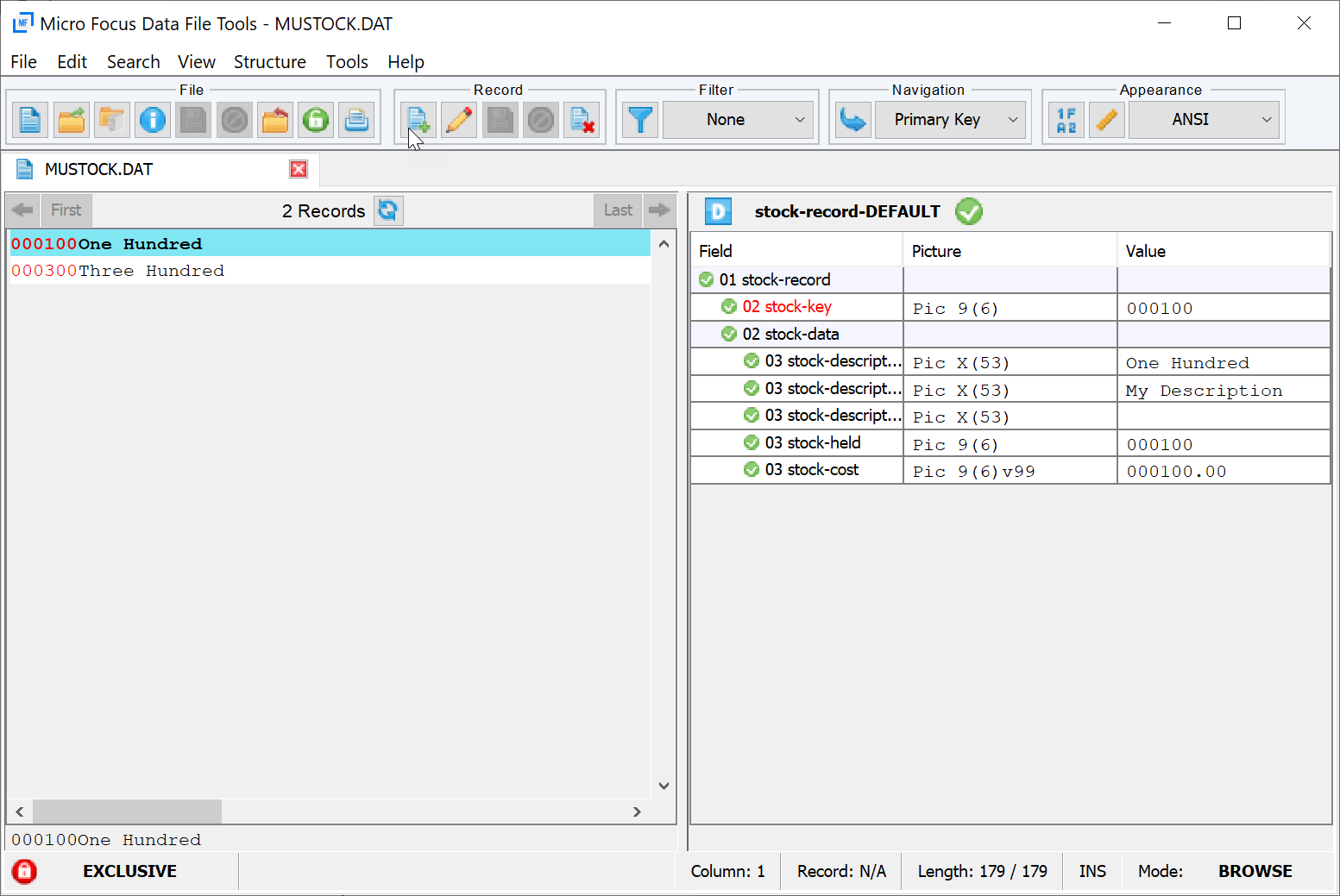The width and height of the screenshot is (1340, 896).
Task: Toggle validation check next to stock-record-DEFAULT
Action: coord(968,211)
